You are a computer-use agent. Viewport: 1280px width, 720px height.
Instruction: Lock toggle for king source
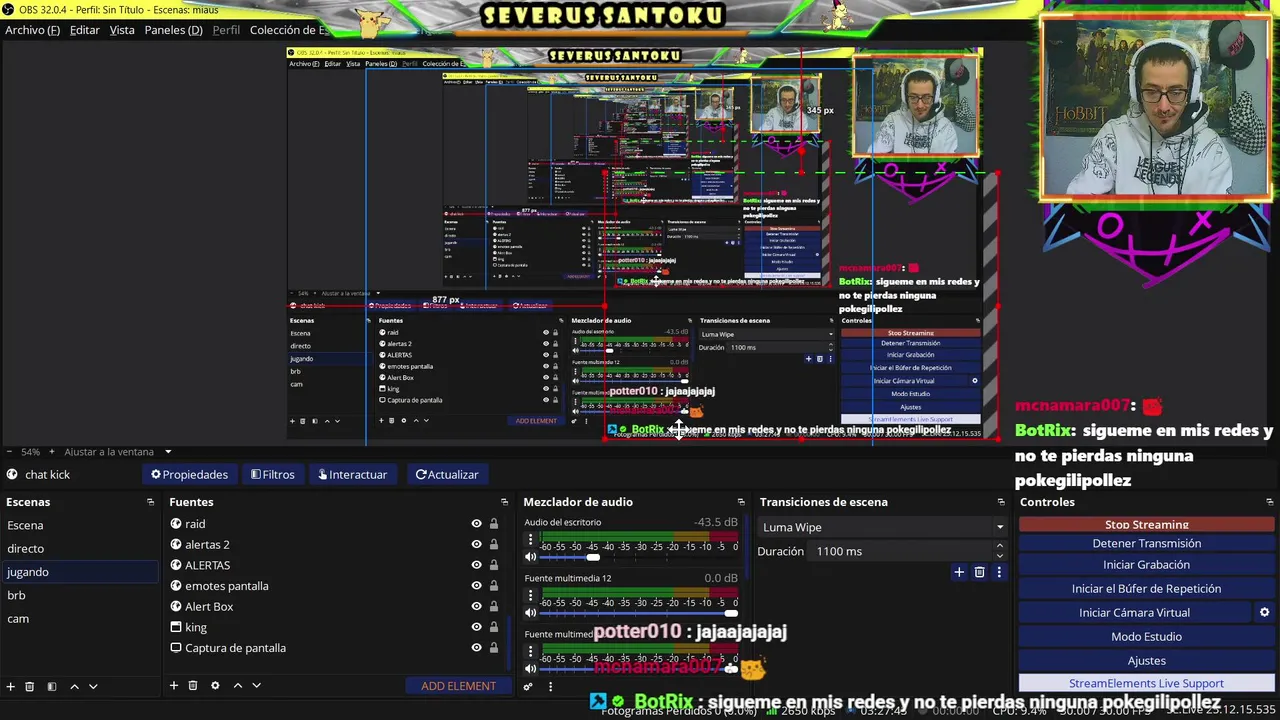(x=493, y=627)
